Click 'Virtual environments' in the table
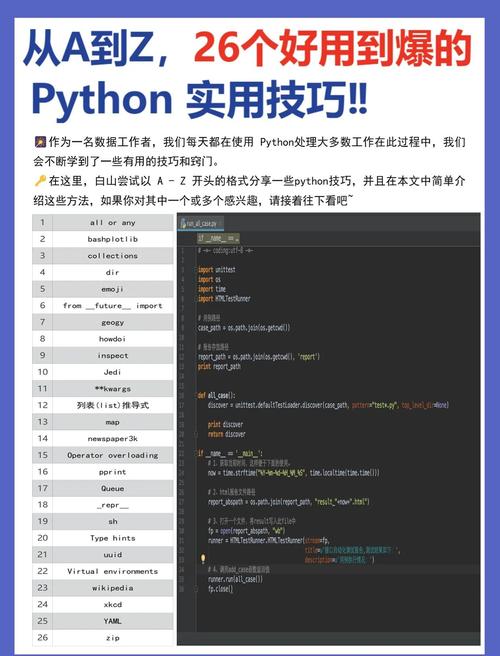 pyautogui.click(x=113, y=571)
